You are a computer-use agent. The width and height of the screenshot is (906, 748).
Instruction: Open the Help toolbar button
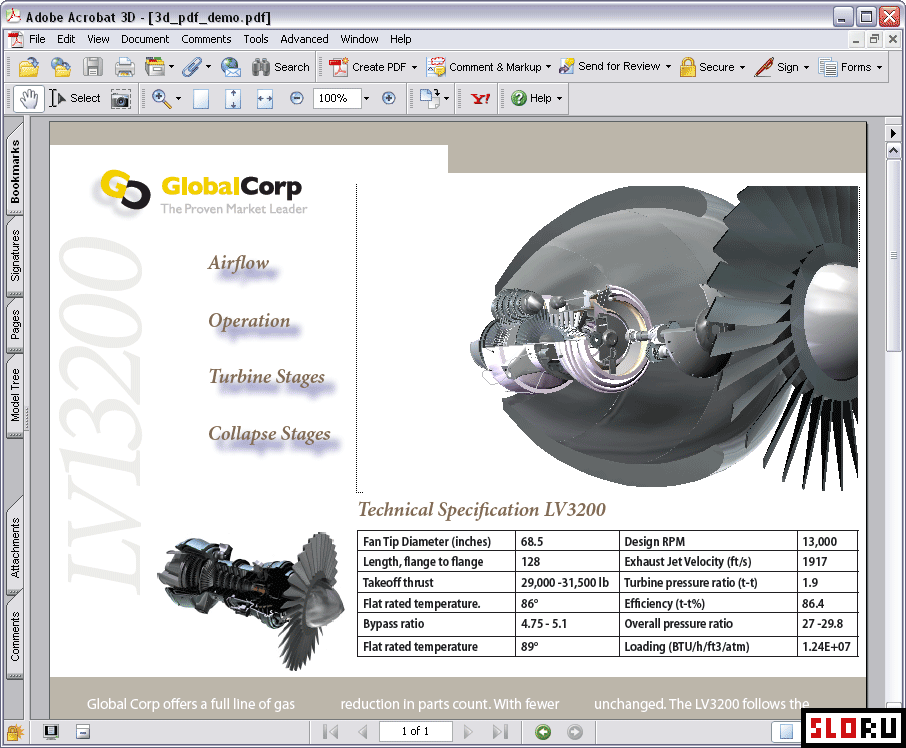[x=537, y=99]
